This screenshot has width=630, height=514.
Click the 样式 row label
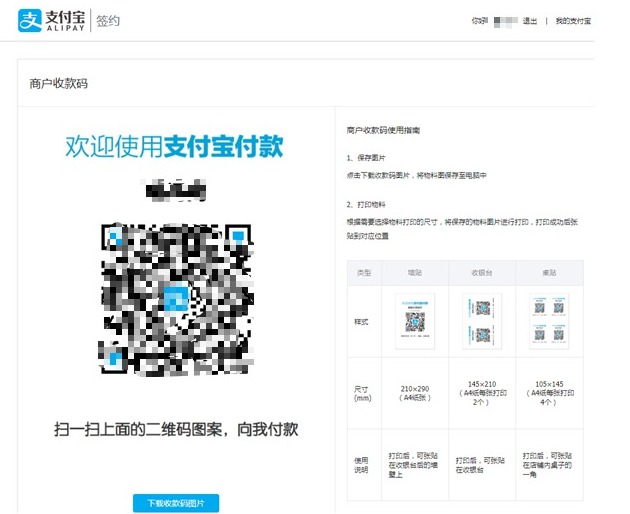(x=361, y=322)
